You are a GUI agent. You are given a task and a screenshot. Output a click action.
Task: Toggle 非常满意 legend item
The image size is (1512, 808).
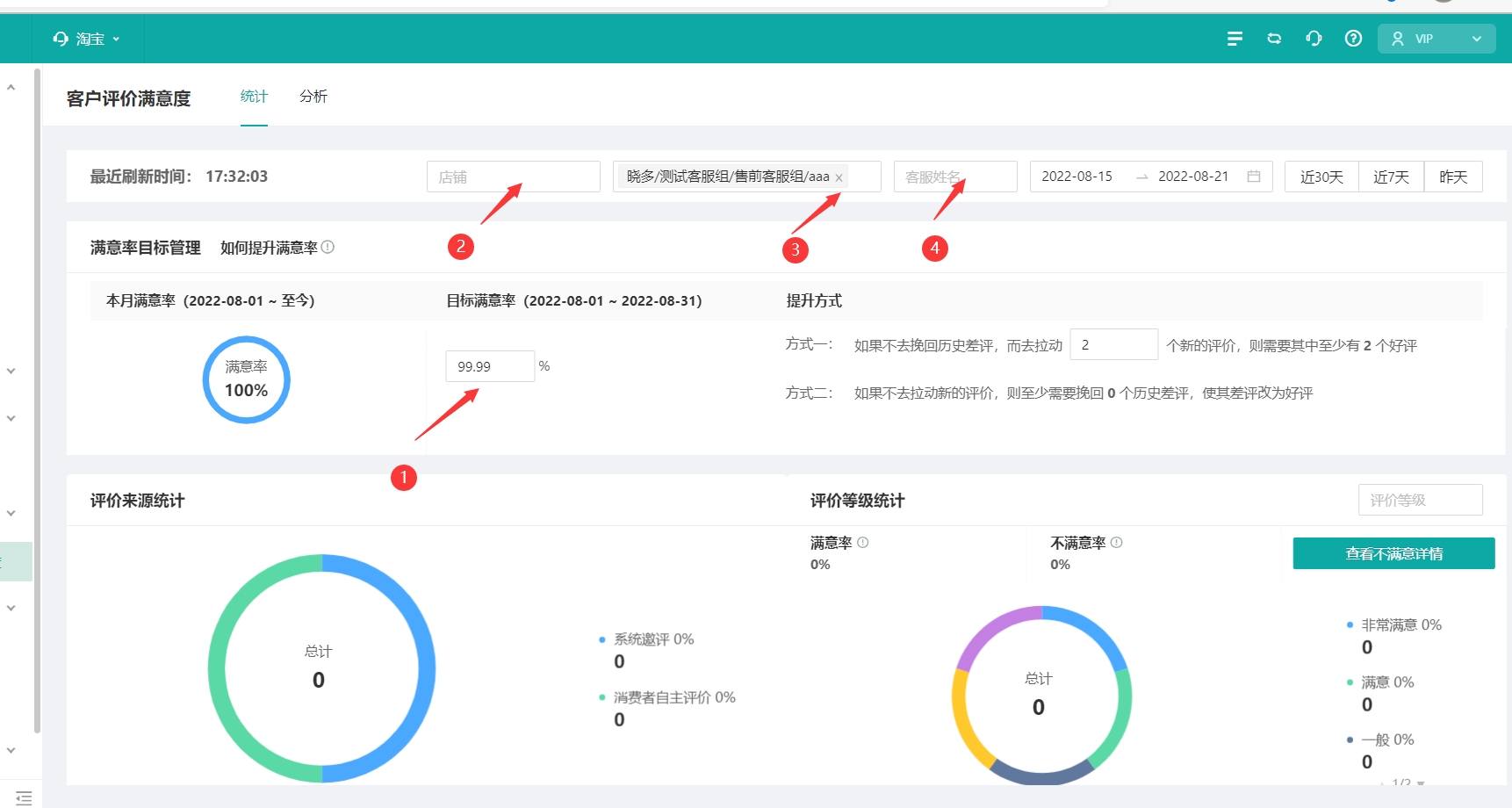1394,625
